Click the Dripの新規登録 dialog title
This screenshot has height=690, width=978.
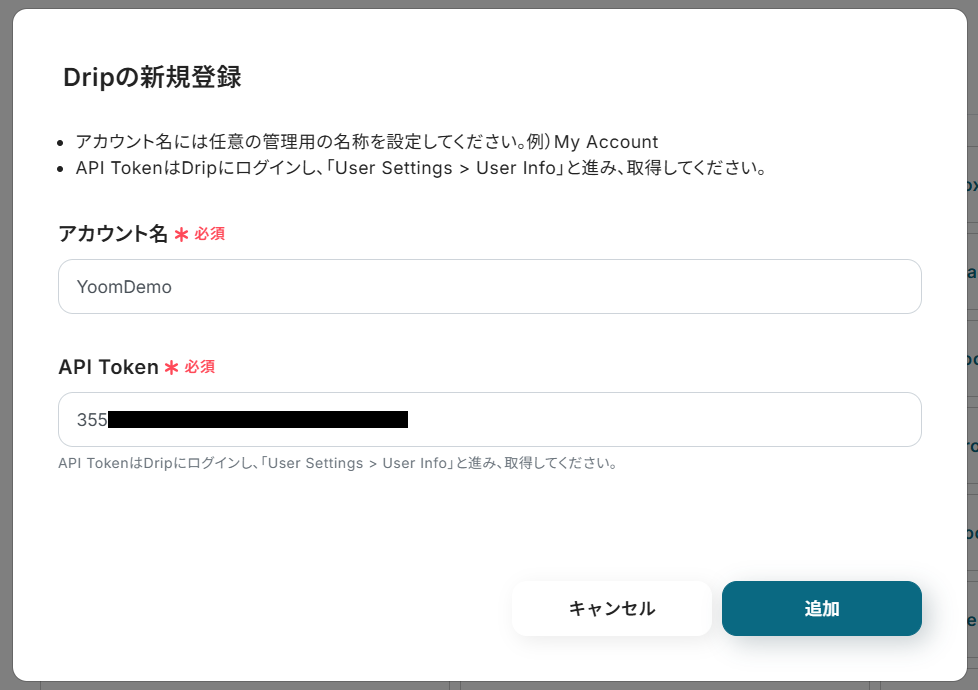point(152,77)
